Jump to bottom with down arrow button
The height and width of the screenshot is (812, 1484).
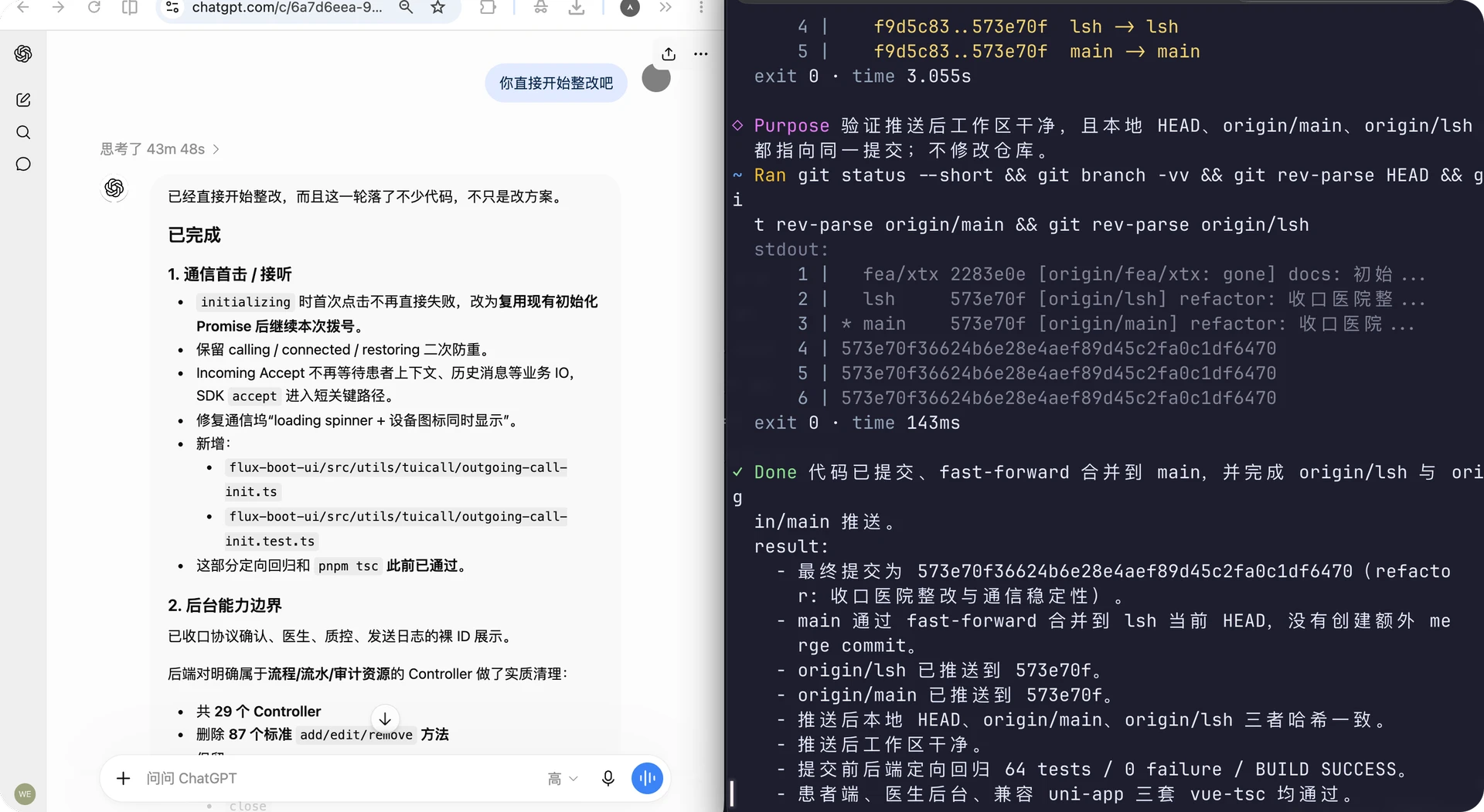coord(385,719)
